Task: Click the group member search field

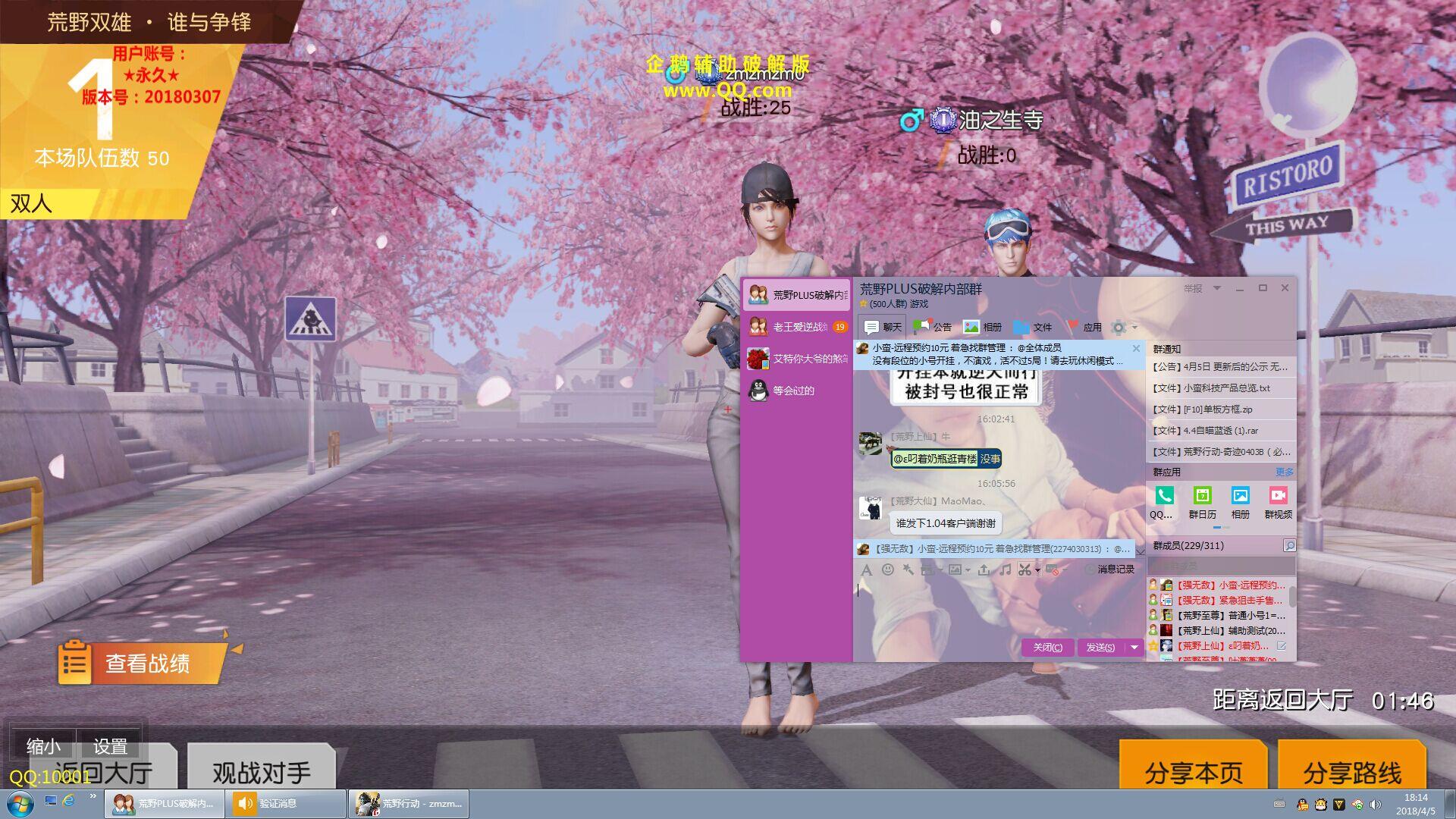Action: 1222,566
